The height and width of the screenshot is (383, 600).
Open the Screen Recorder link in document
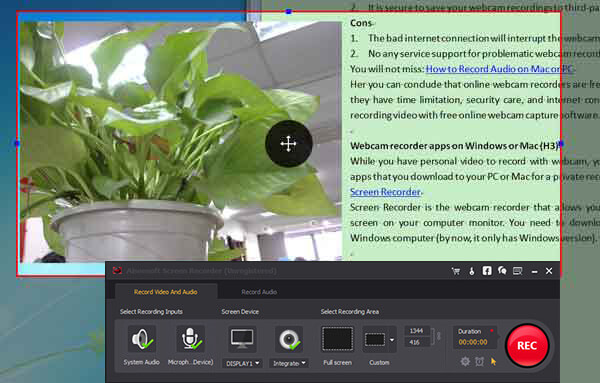[x=385, y=192]
